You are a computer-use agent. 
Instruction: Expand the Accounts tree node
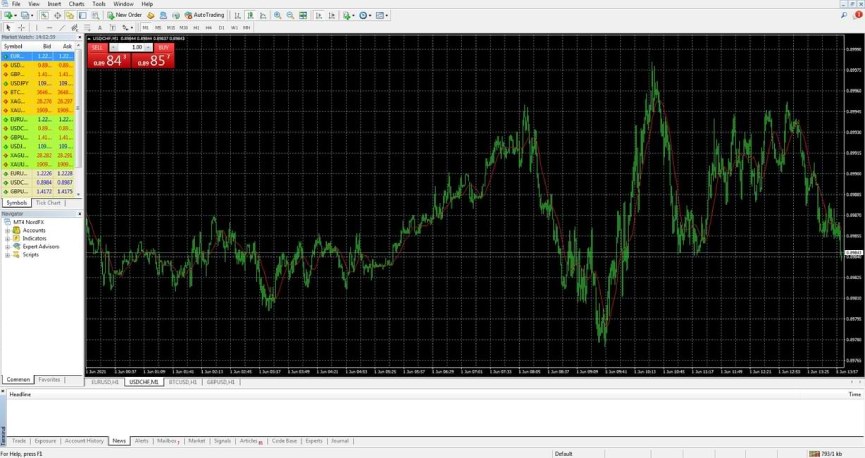(x=8, y=231)
